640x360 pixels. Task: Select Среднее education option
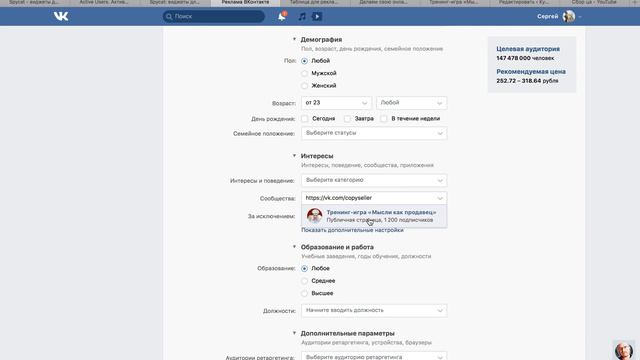[x=304, y=281]
